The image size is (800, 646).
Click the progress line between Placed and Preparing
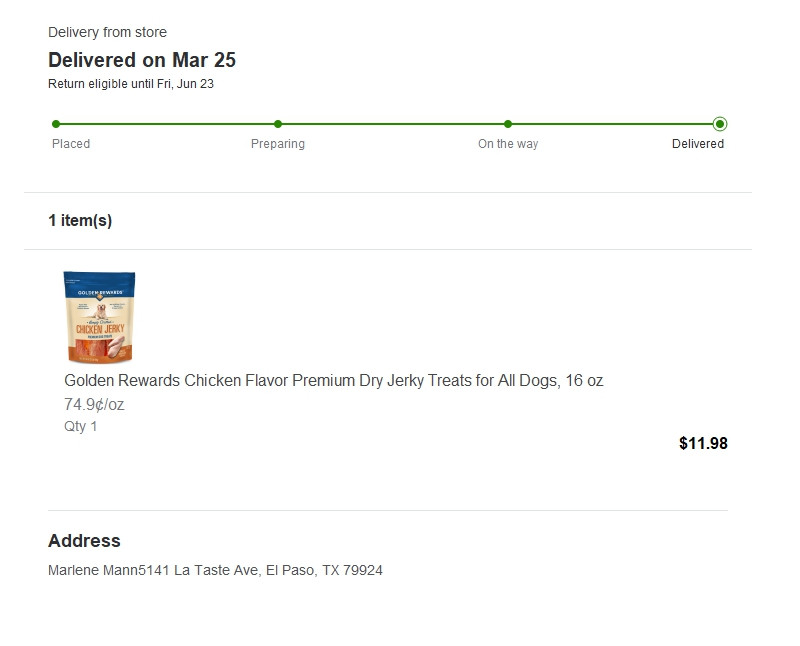click(167, 124)
